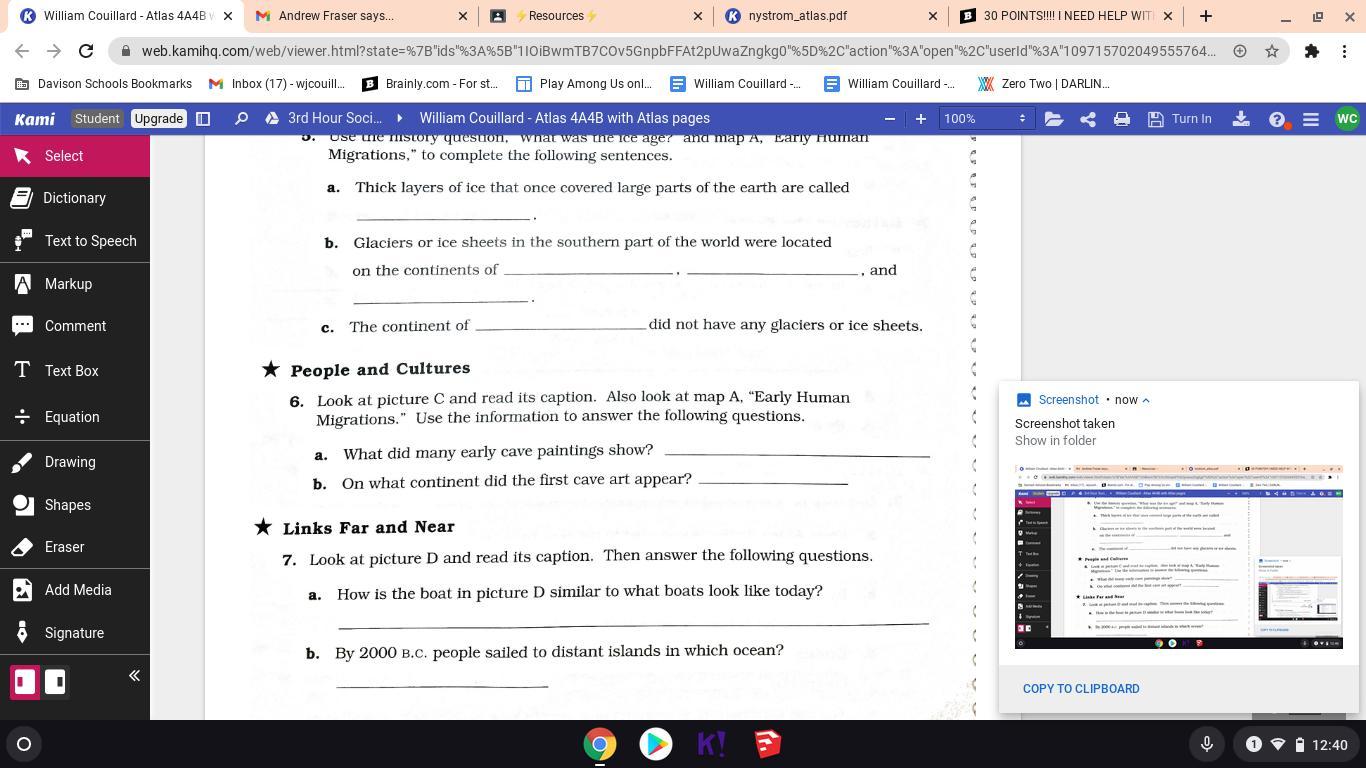Click the WC user account avatar

[1347, 119]
